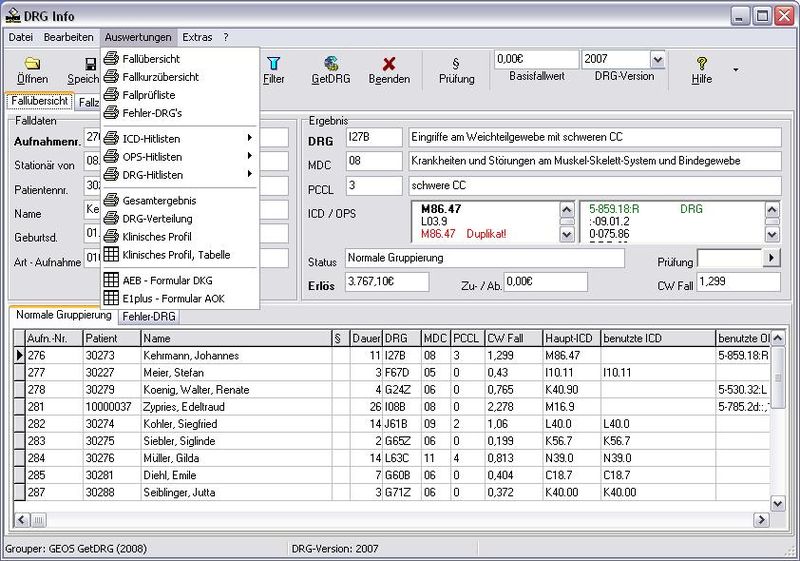
Task: Click the DRG column header
Action: (x=396, y=338)
